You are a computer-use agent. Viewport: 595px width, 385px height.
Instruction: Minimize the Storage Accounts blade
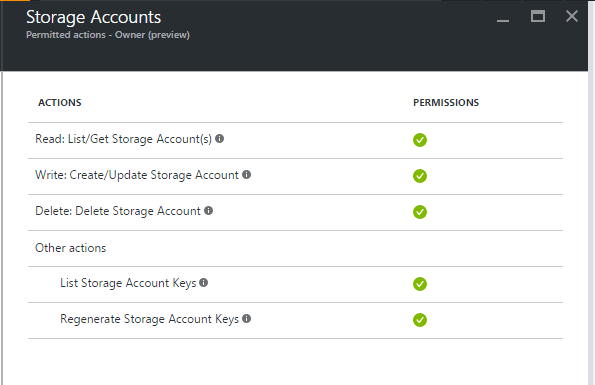[x=503, y=20]
